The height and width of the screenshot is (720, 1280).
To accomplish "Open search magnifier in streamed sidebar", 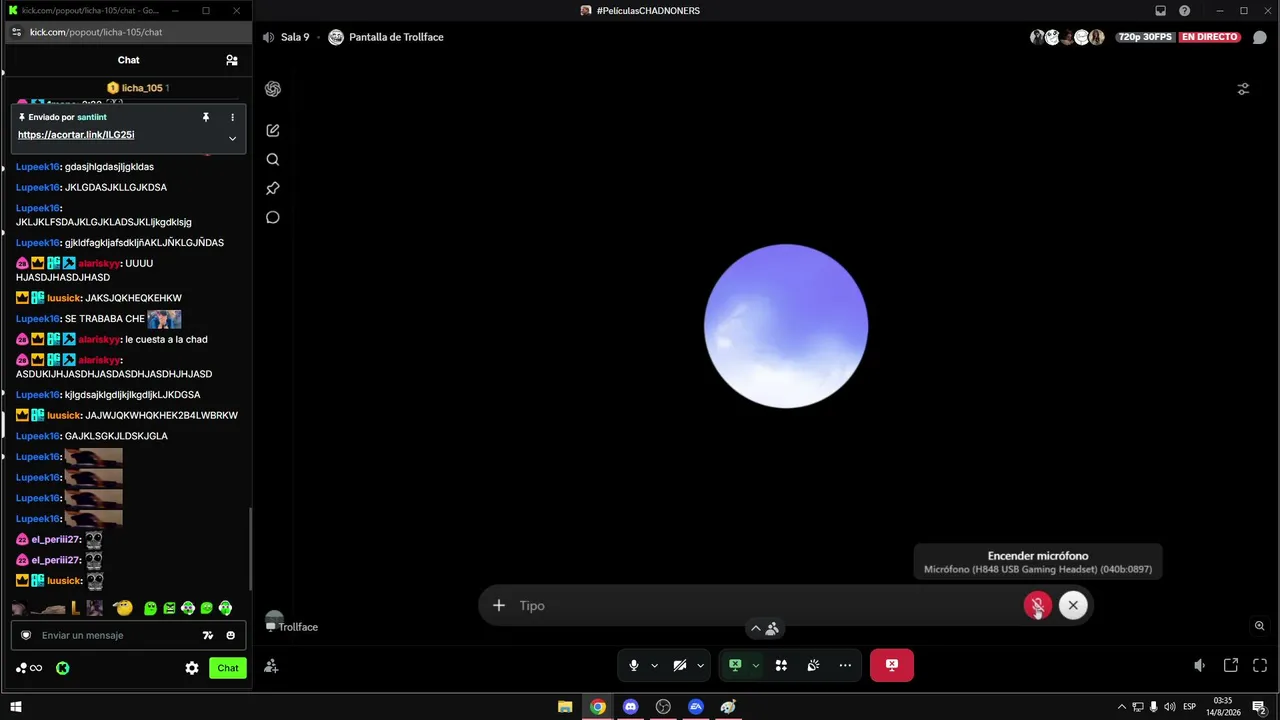I will [x=273, y=160].
